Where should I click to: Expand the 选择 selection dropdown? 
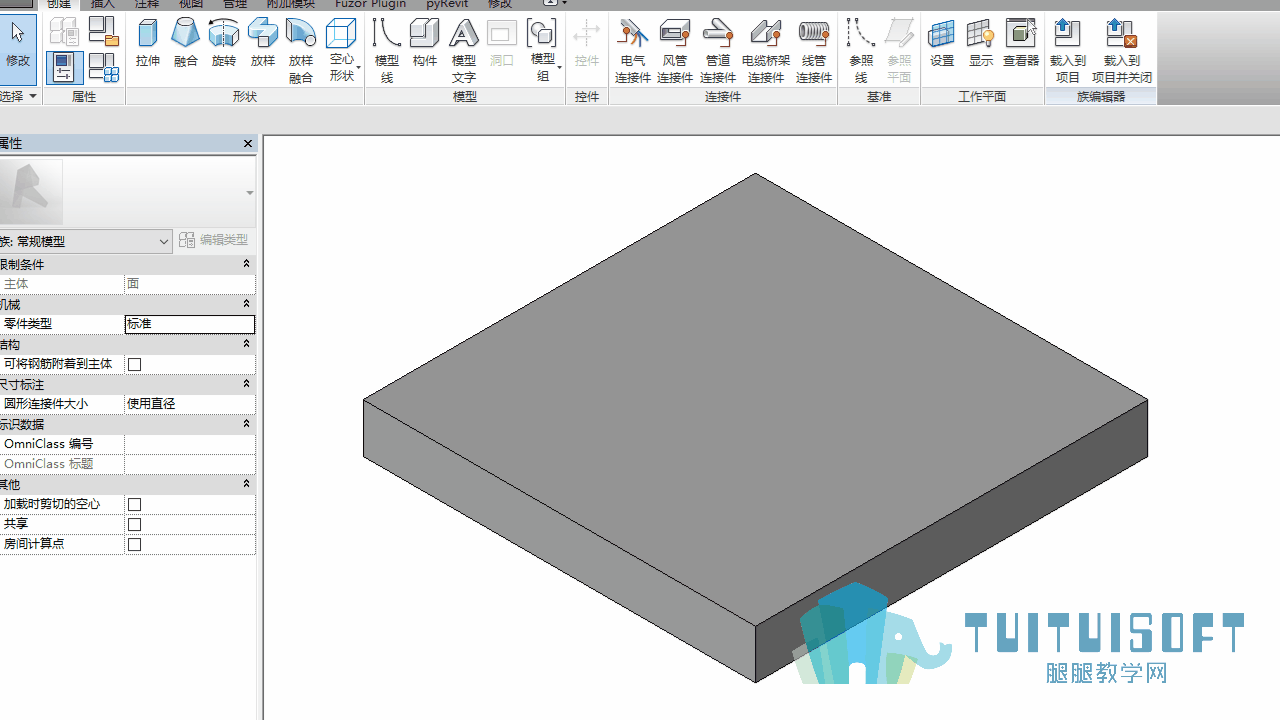pos(19,96)
